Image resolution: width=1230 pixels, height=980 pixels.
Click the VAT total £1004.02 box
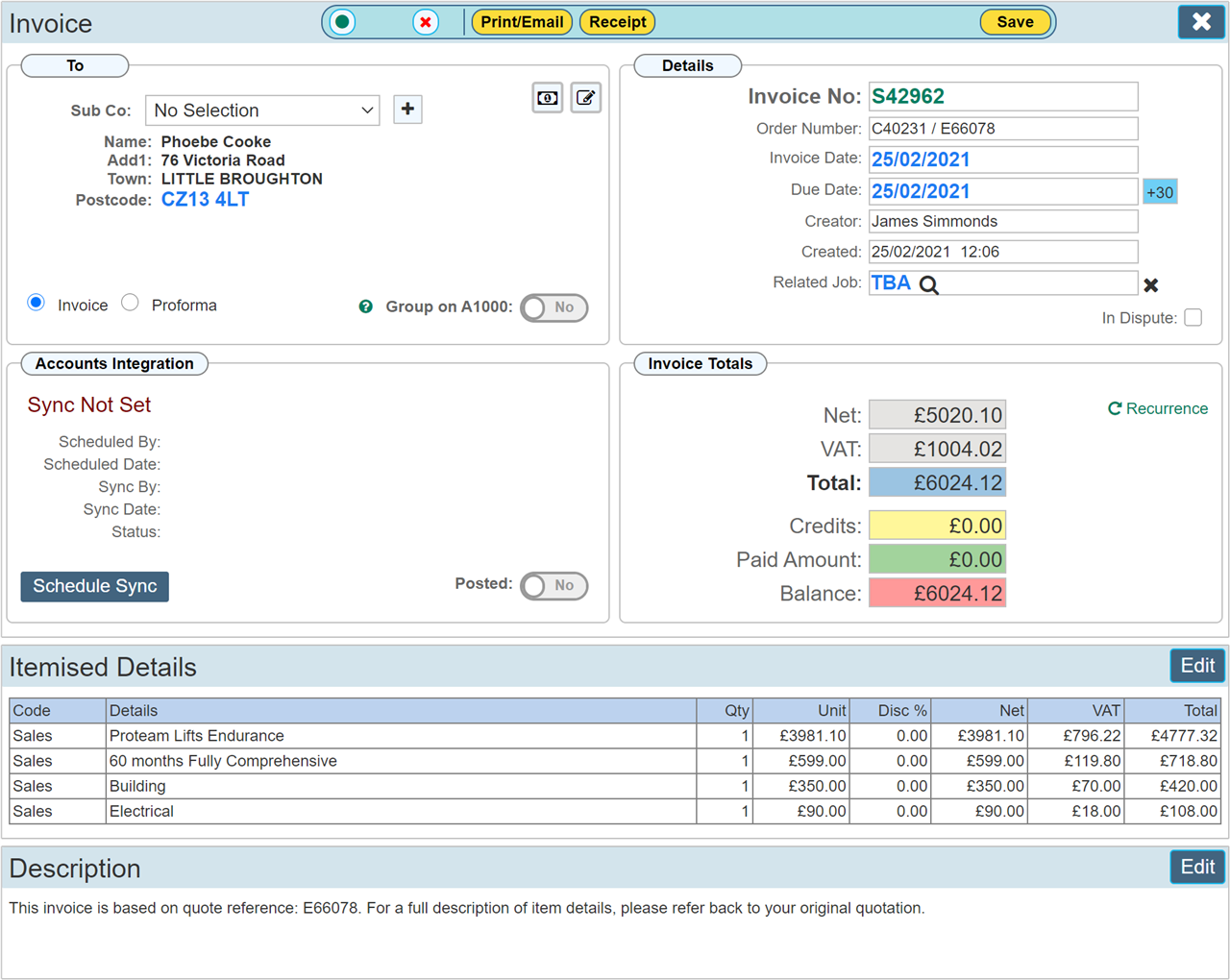[937, 449]
